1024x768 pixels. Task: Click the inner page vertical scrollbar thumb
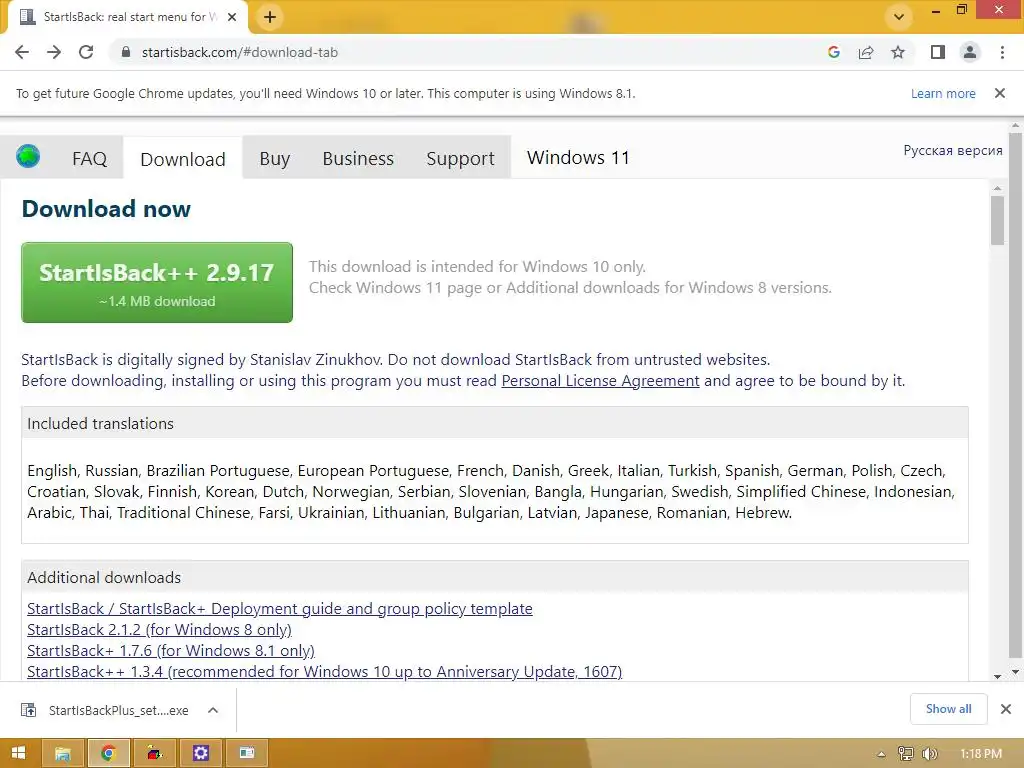997,220
